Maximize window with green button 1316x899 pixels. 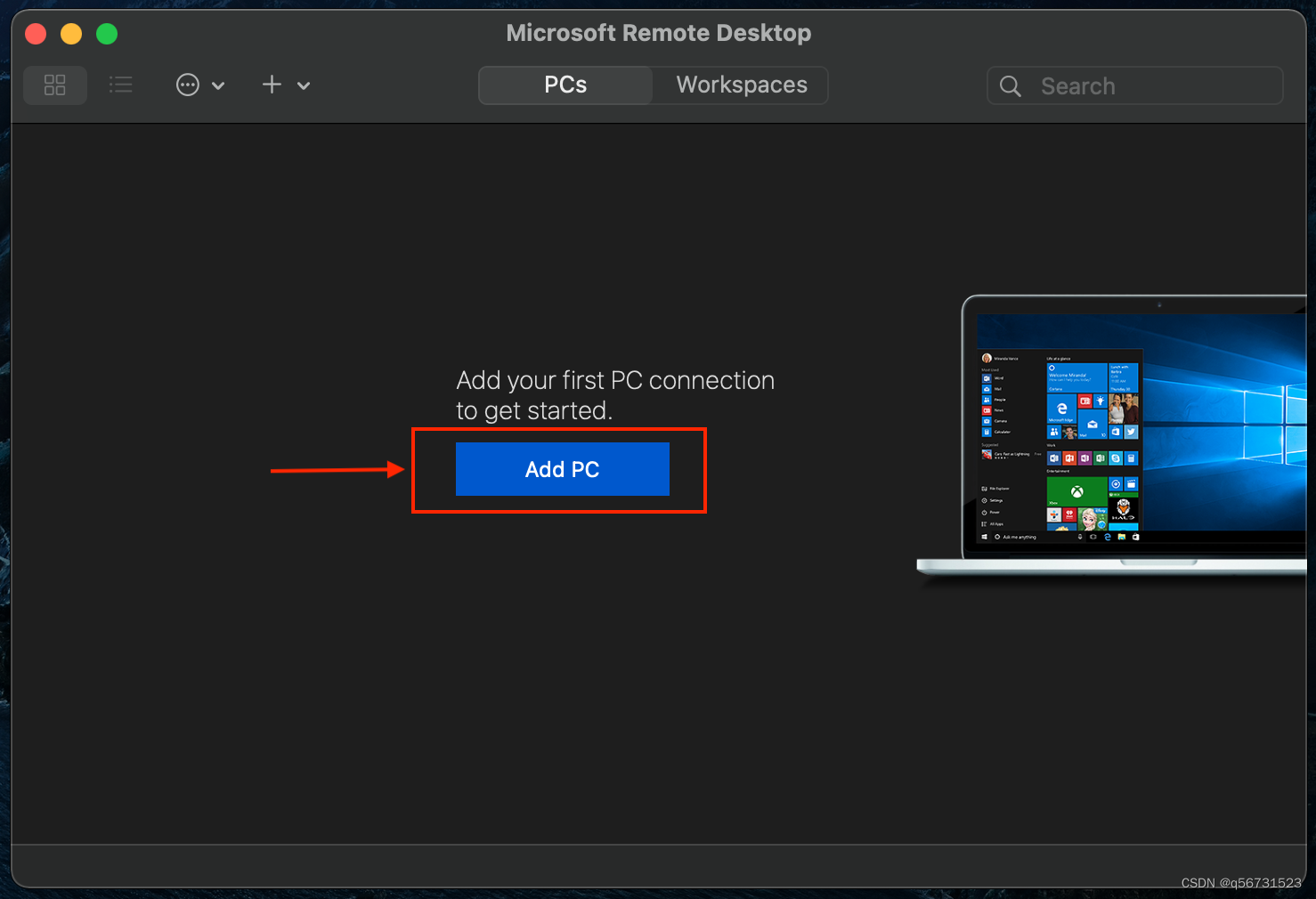point(107,34)
